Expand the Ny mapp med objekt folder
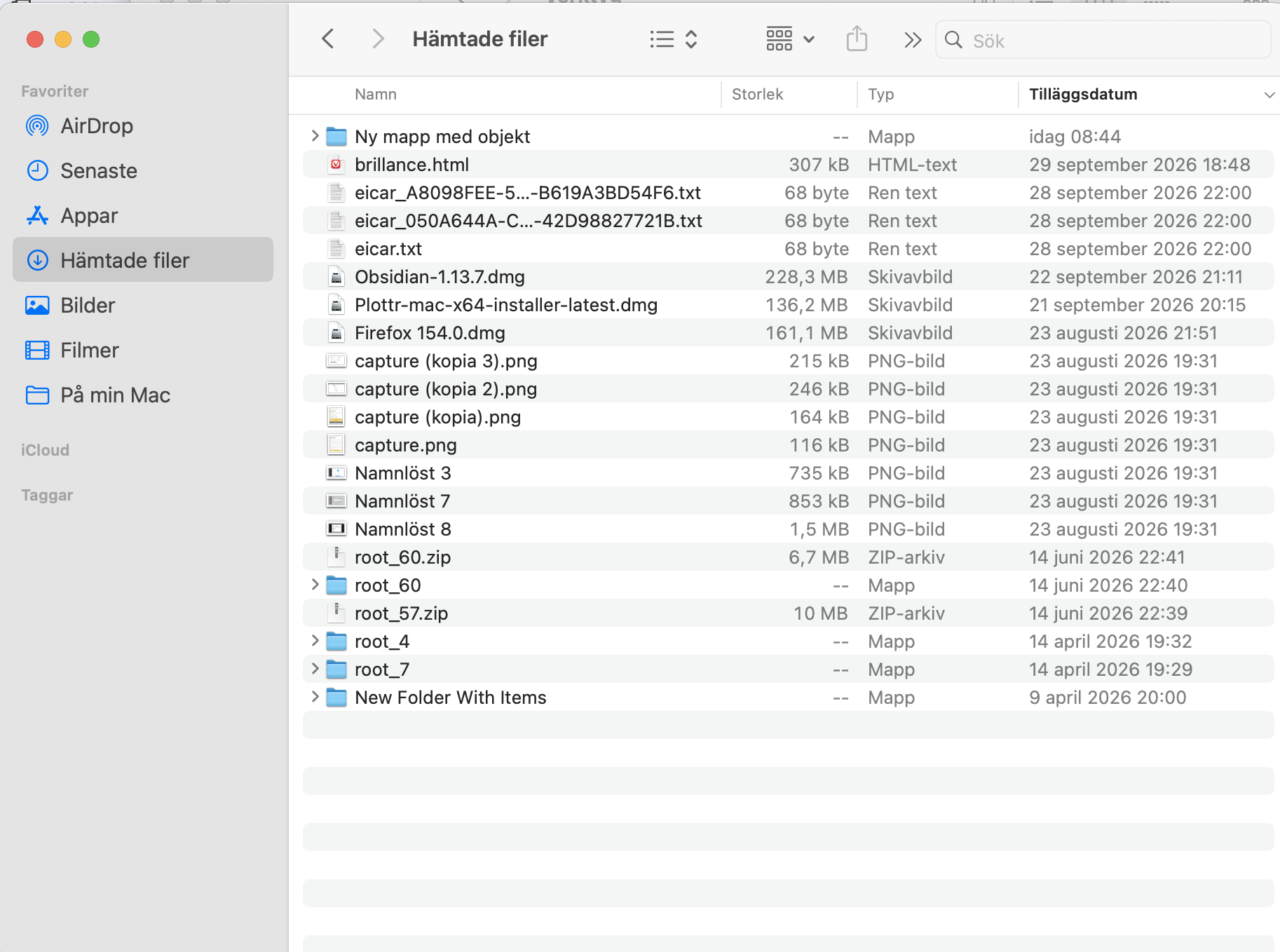Viewport: 1280px width, 952px height. pyautogui.click(x=315, y=136)
